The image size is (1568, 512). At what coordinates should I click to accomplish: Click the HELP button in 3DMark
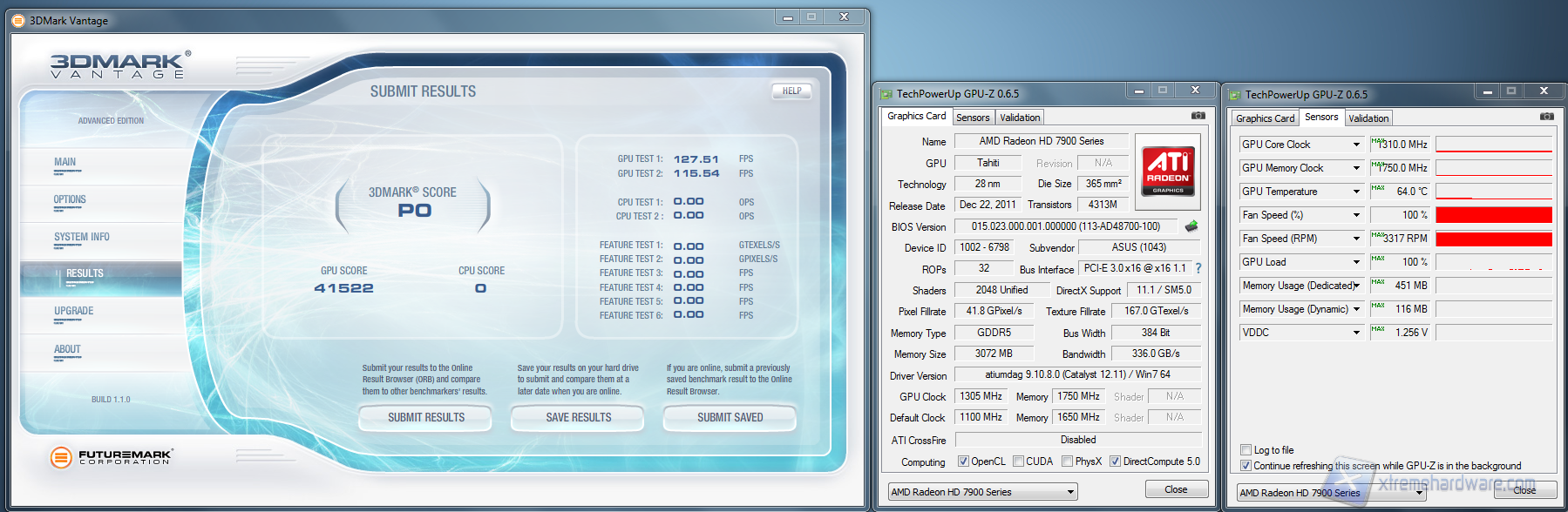(791, 91)
